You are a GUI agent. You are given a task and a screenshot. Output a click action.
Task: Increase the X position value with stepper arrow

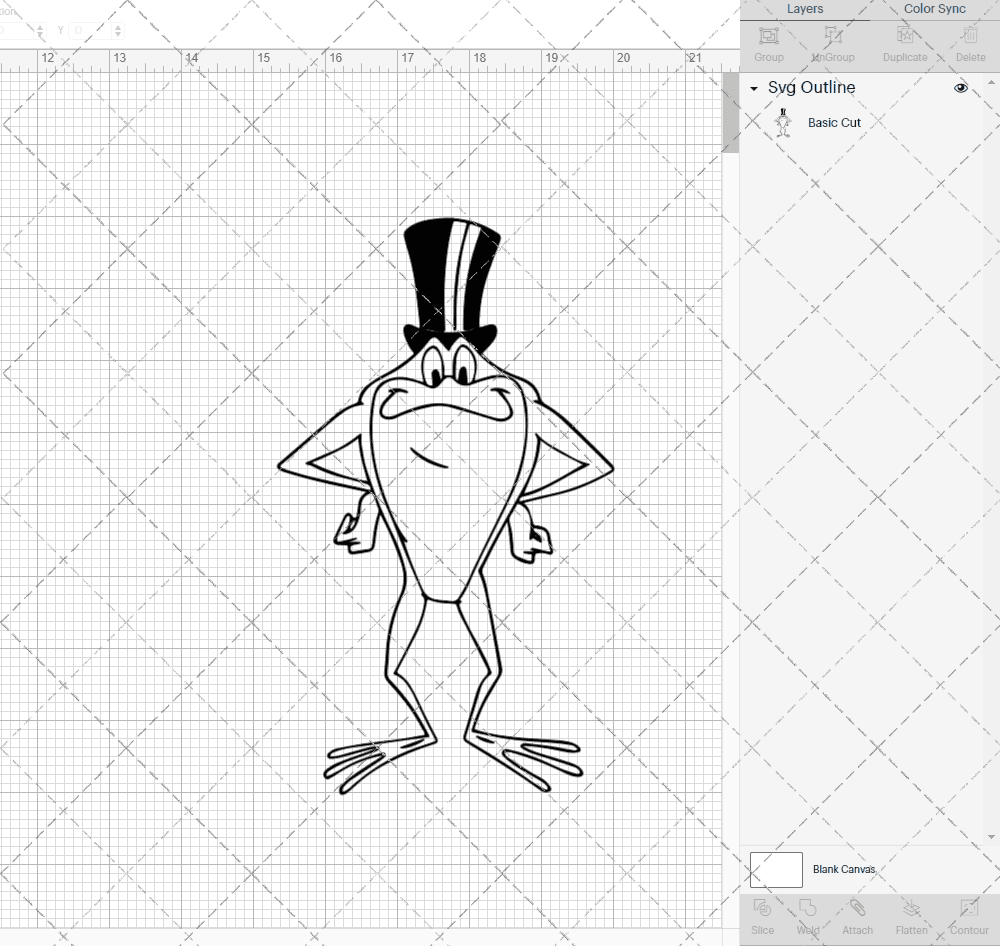pyautogui.click(x=40, y=25)
